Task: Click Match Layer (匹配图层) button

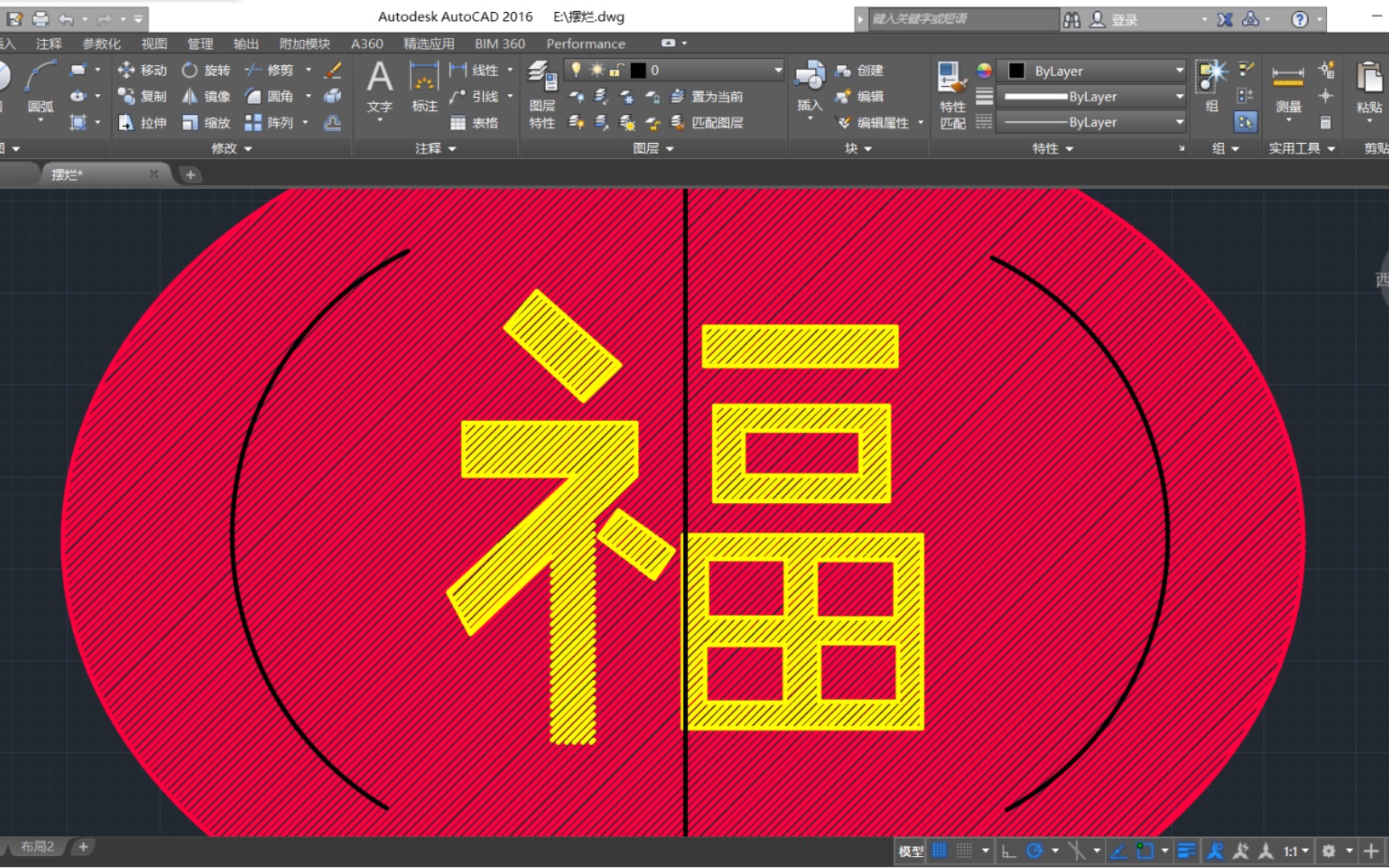Action: coord(707,122)
